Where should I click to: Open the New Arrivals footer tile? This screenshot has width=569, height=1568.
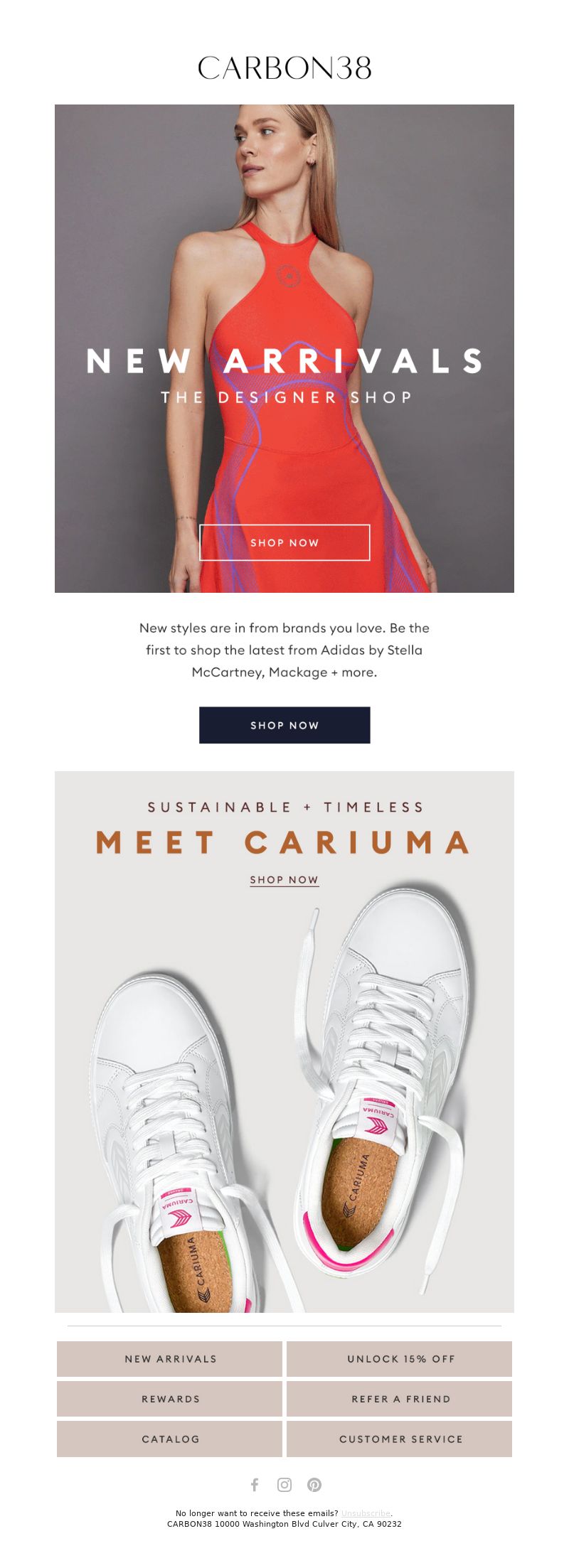(x=170, y=1358)
